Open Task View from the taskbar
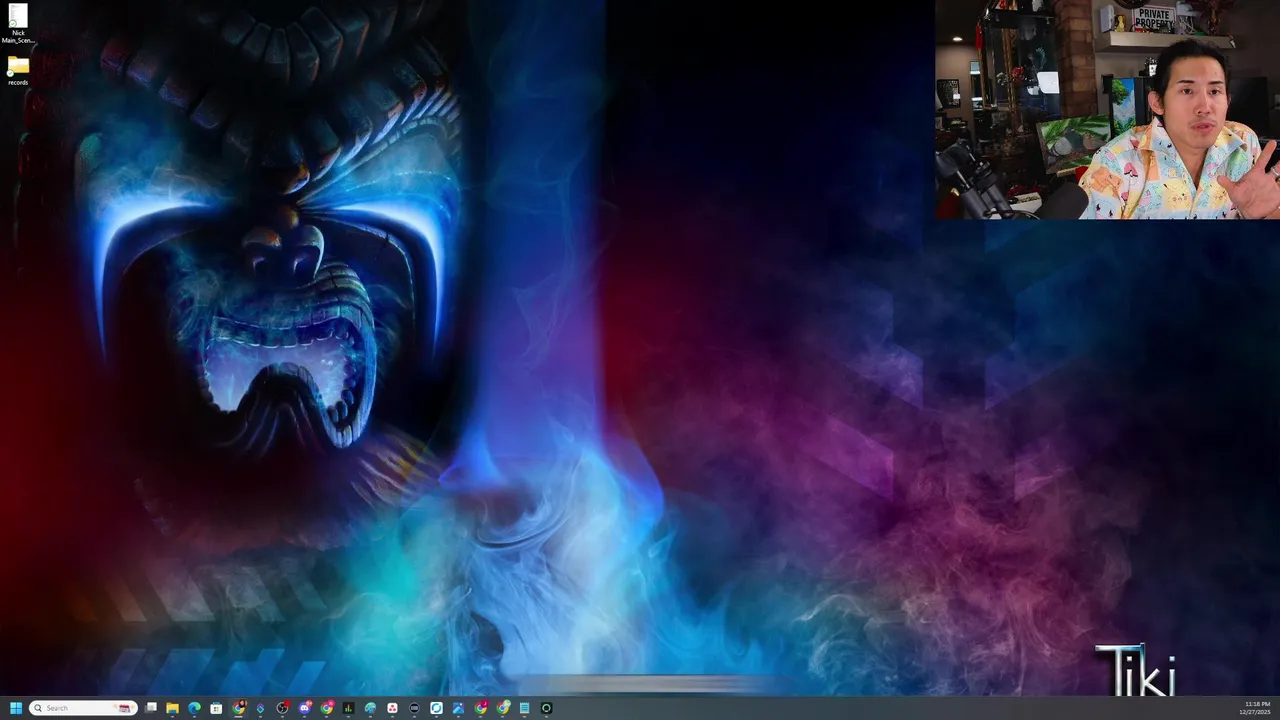Screen dimensions: 1280x720 pos(151,708)
